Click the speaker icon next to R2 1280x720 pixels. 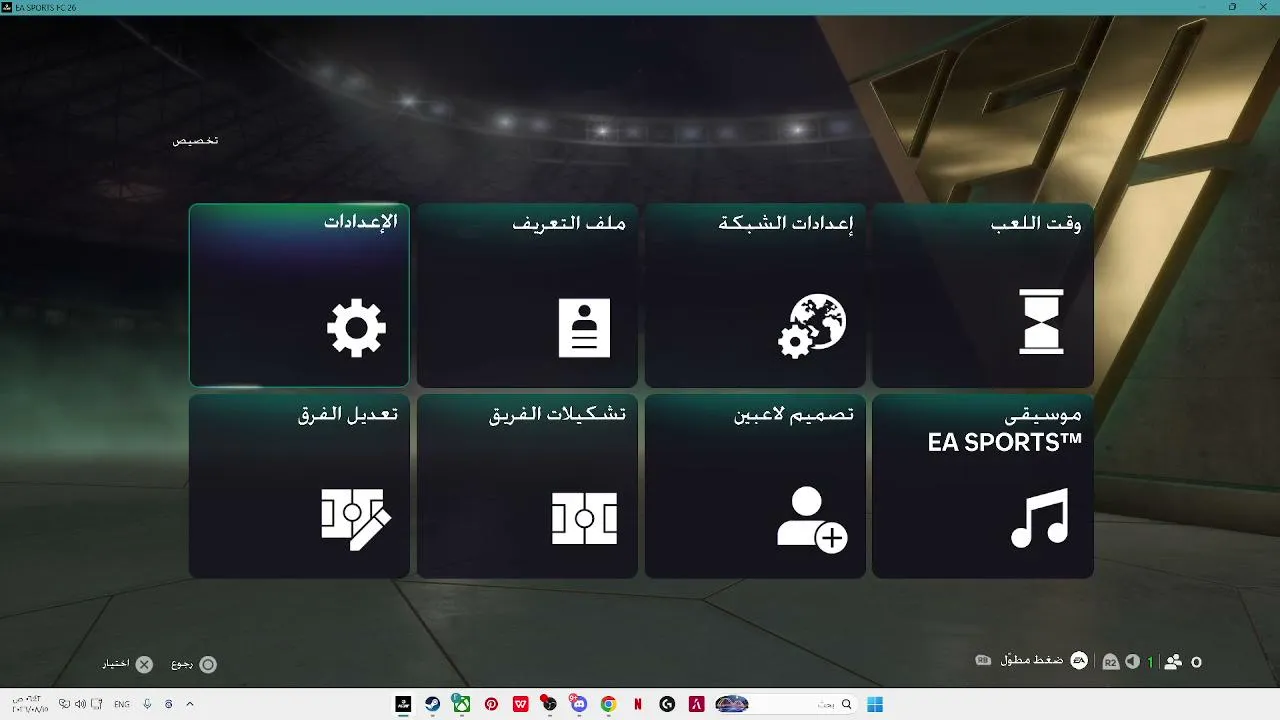click(x=1133, y=662)
